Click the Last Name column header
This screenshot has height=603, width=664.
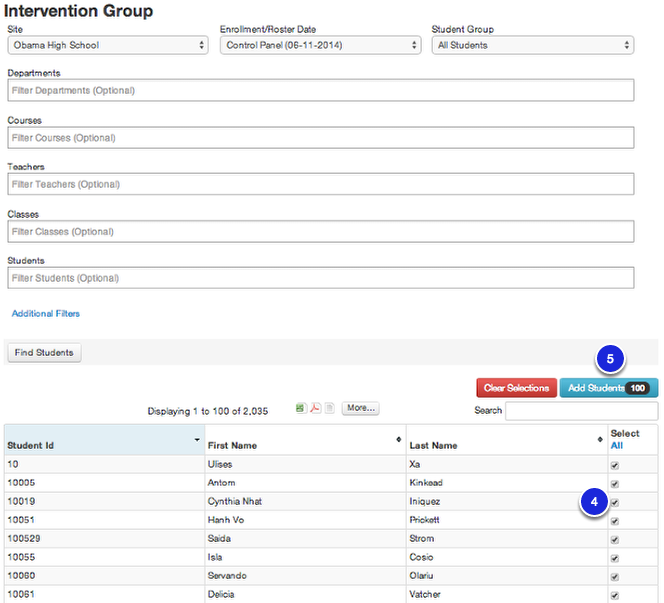click(x=507, y=440)
